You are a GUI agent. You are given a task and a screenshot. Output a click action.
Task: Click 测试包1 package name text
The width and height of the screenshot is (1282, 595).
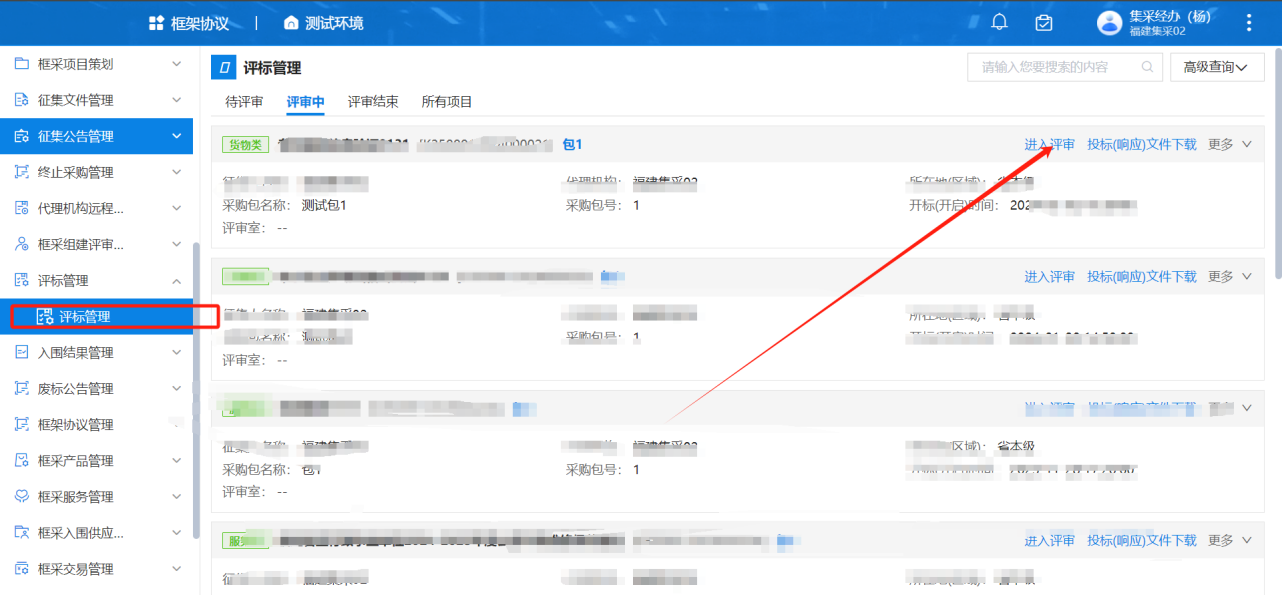click(x=324, y=205)
